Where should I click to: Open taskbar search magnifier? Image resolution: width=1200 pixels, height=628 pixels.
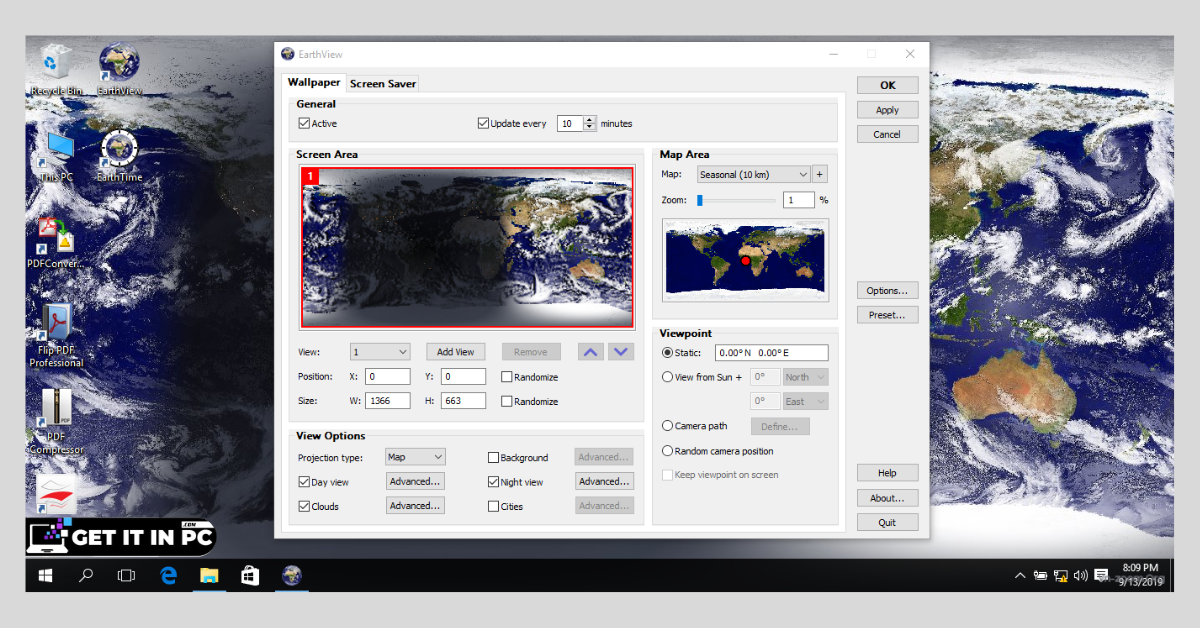click(x=86, y=575)
